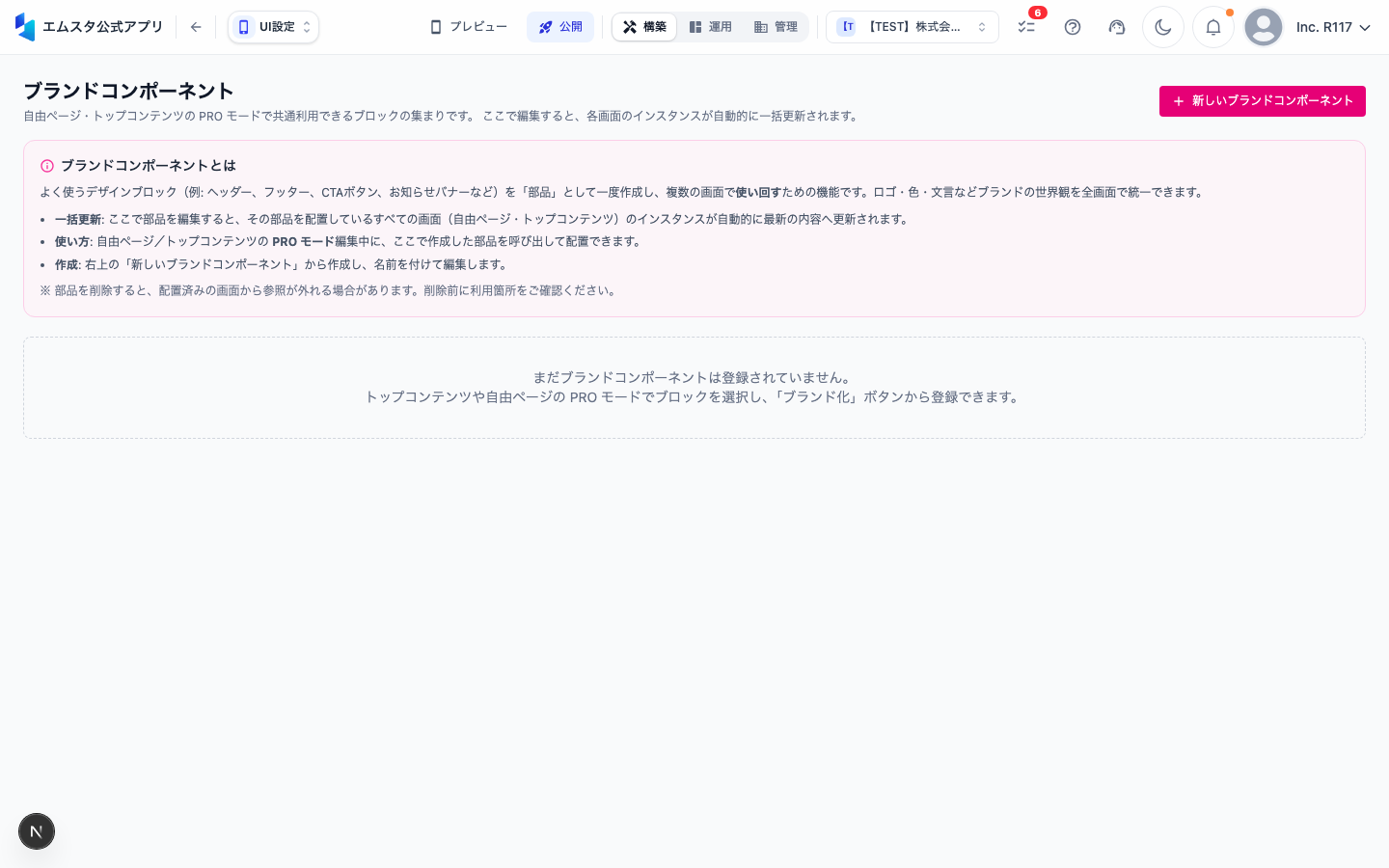Open the round N button at bottom left
Viewport: 1389px width, 868px height.
pyautogui.click(x=37, y=831)
